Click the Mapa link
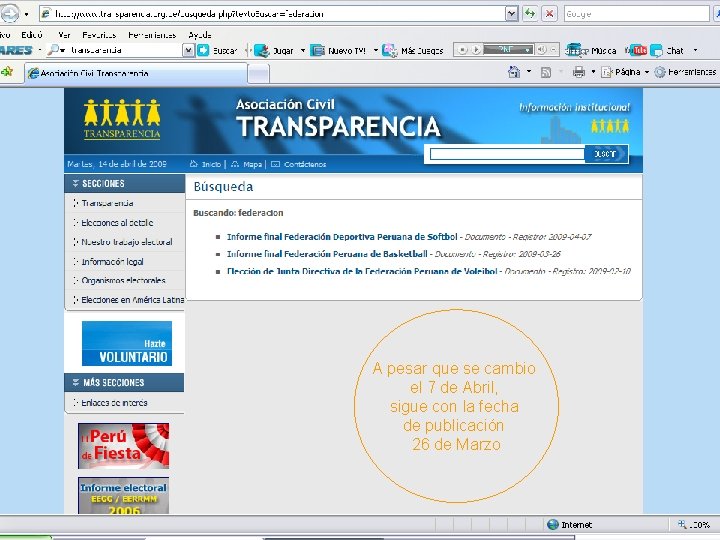 (247, 164)
